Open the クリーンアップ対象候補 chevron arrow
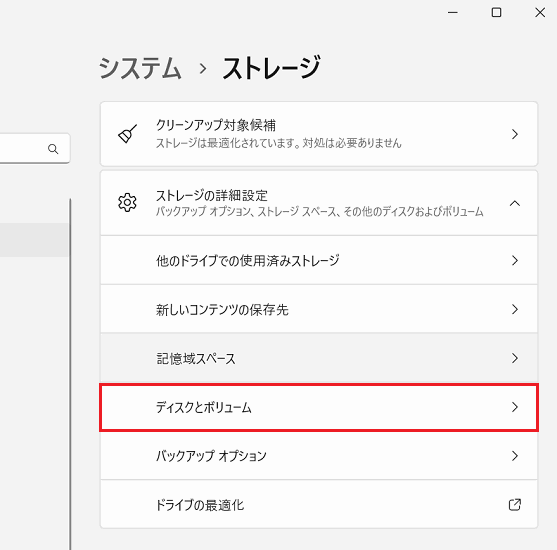The width and height of the screenshot is (557, 550). (515, 134)
